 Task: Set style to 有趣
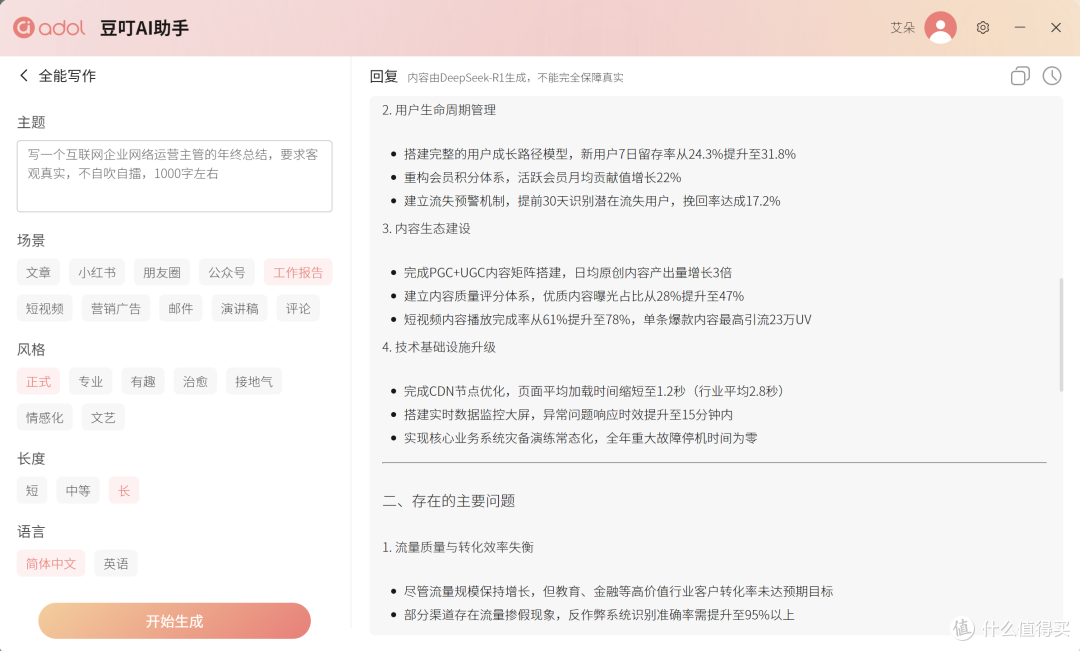click(x=143, y=381)
